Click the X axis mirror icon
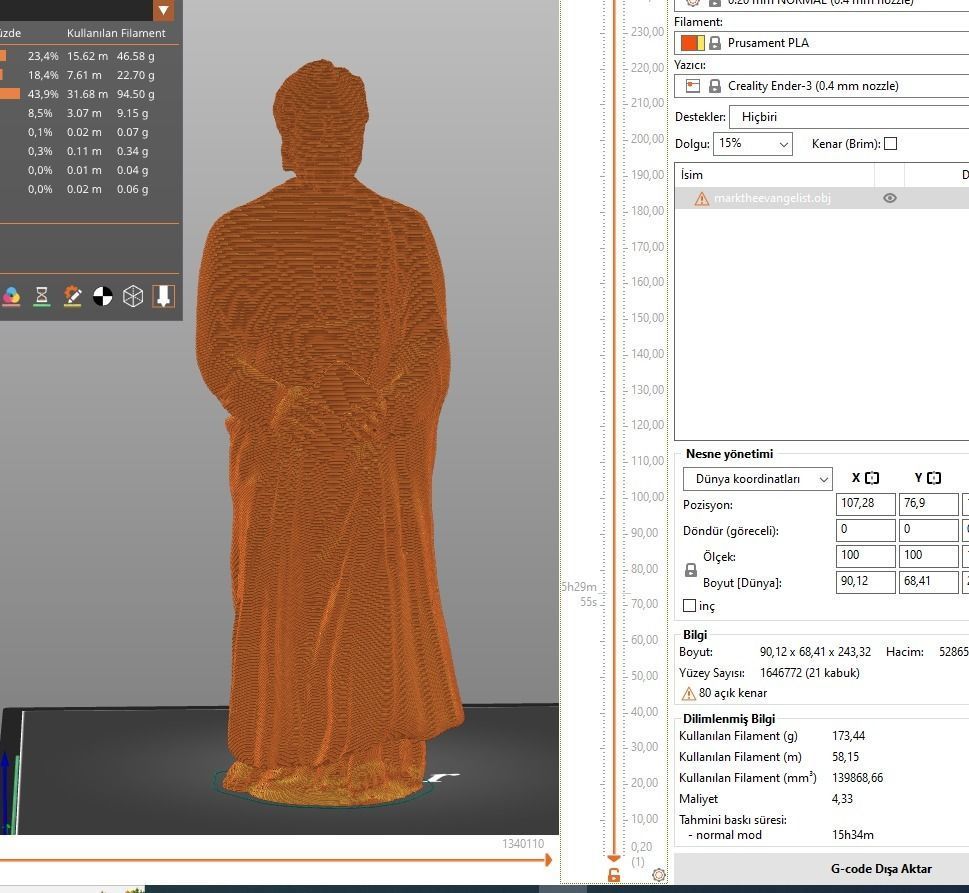 click(x=872, y=478)
